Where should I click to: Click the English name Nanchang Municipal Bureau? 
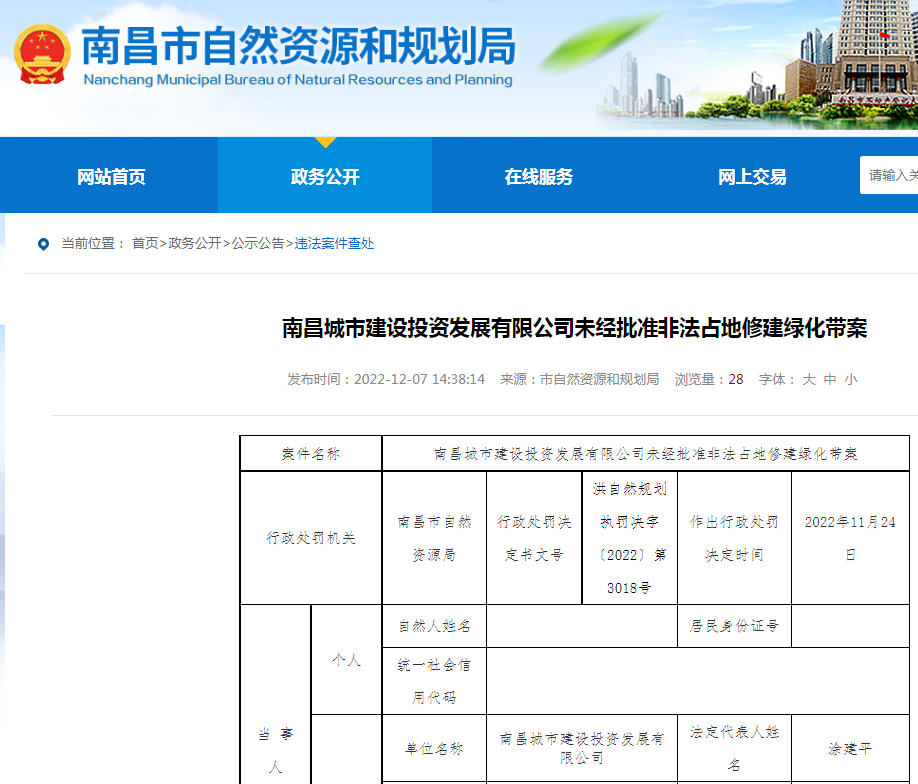[x=297, y=80]
